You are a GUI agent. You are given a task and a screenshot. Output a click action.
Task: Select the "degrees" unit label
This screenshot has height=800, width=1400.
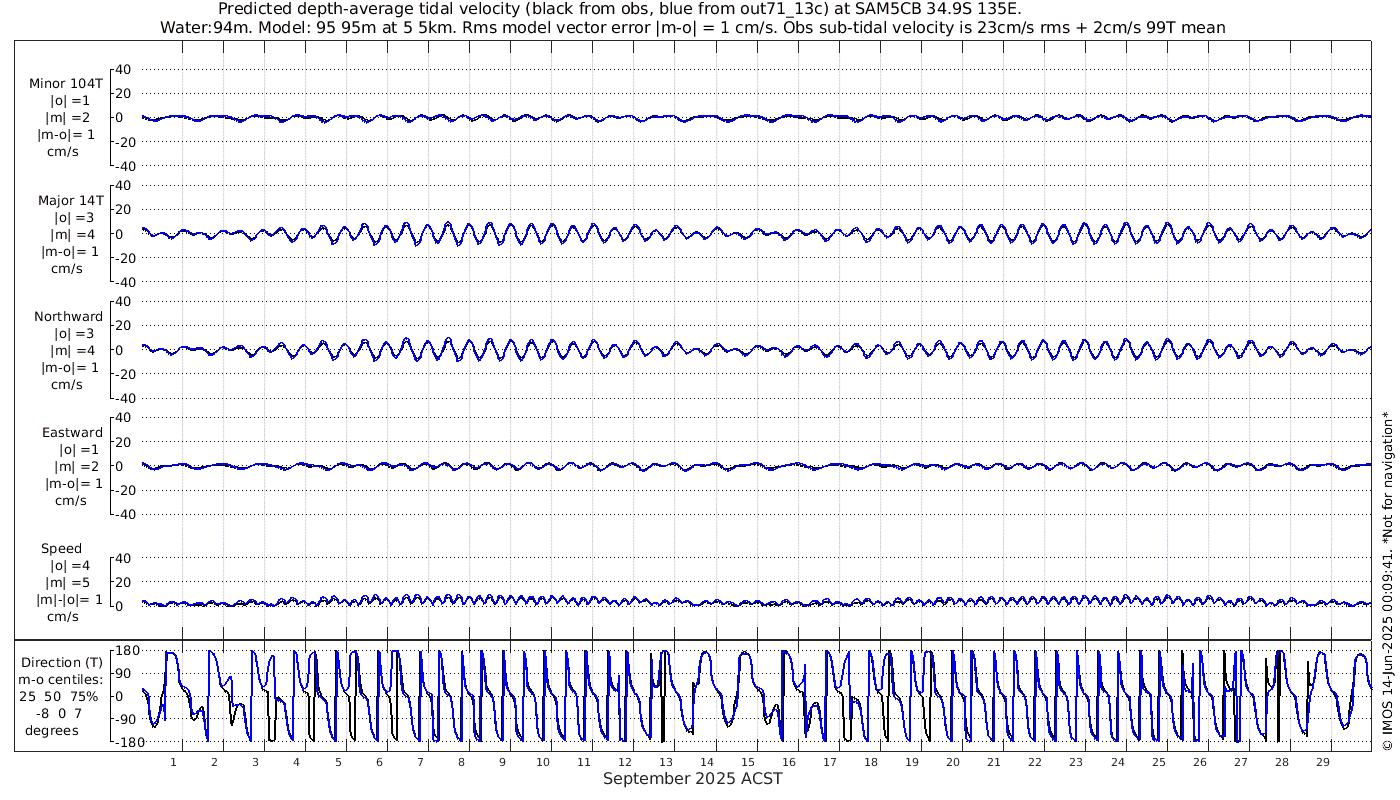click(x=52, y=731)
